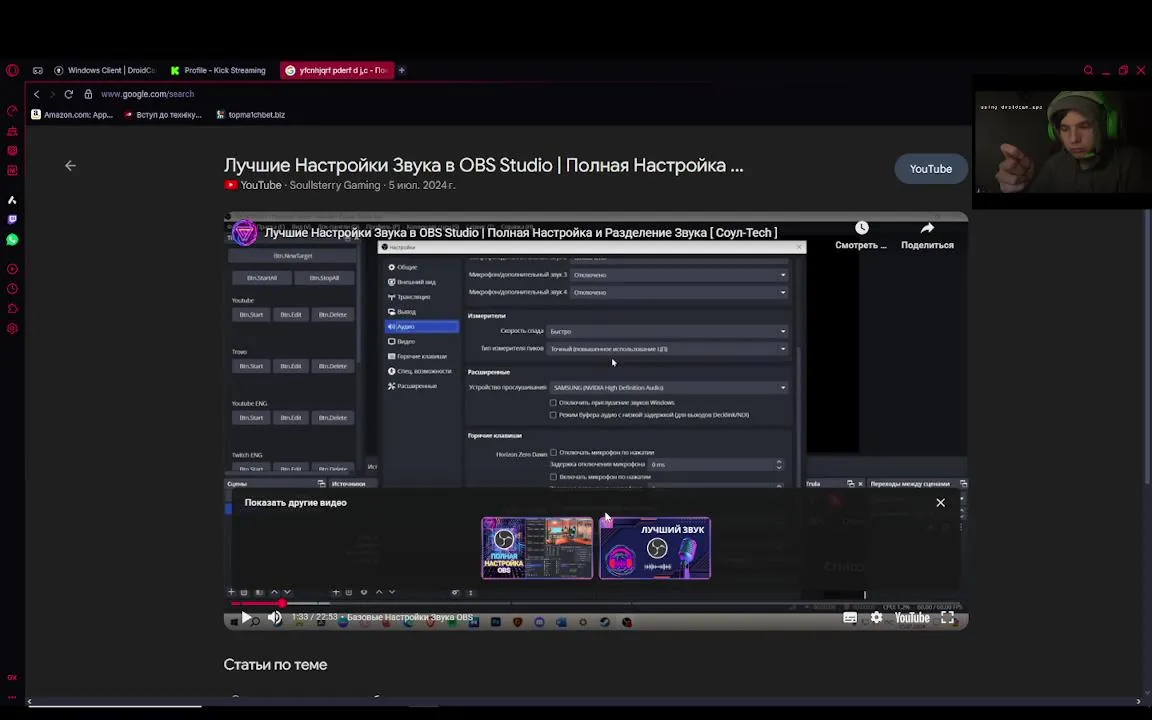
Task: Open GX Cleaner broom icon in sidebar
Action: click(12, 132)
